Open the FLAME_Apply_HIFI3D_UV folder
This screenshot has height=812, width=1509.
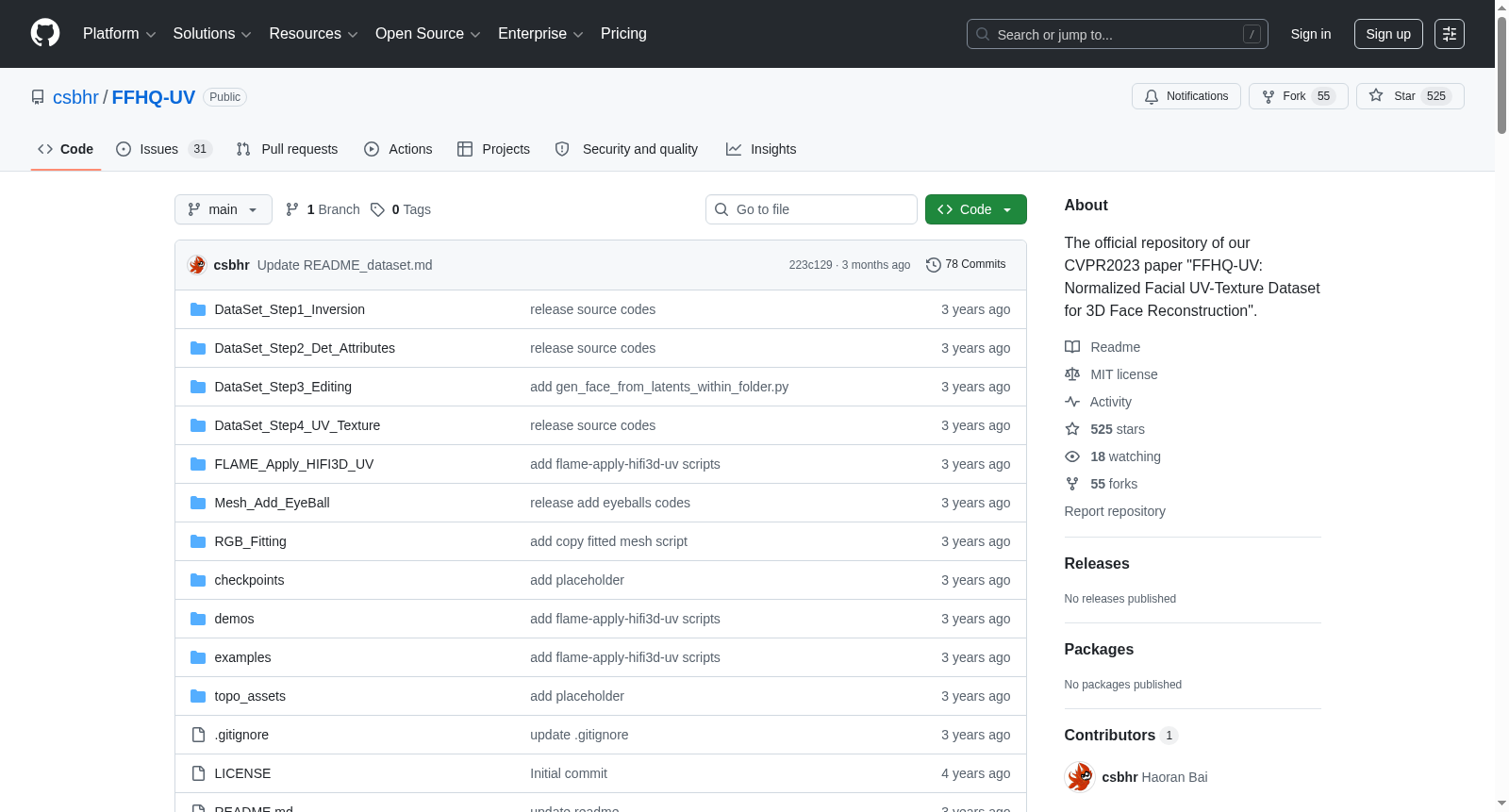294,464
